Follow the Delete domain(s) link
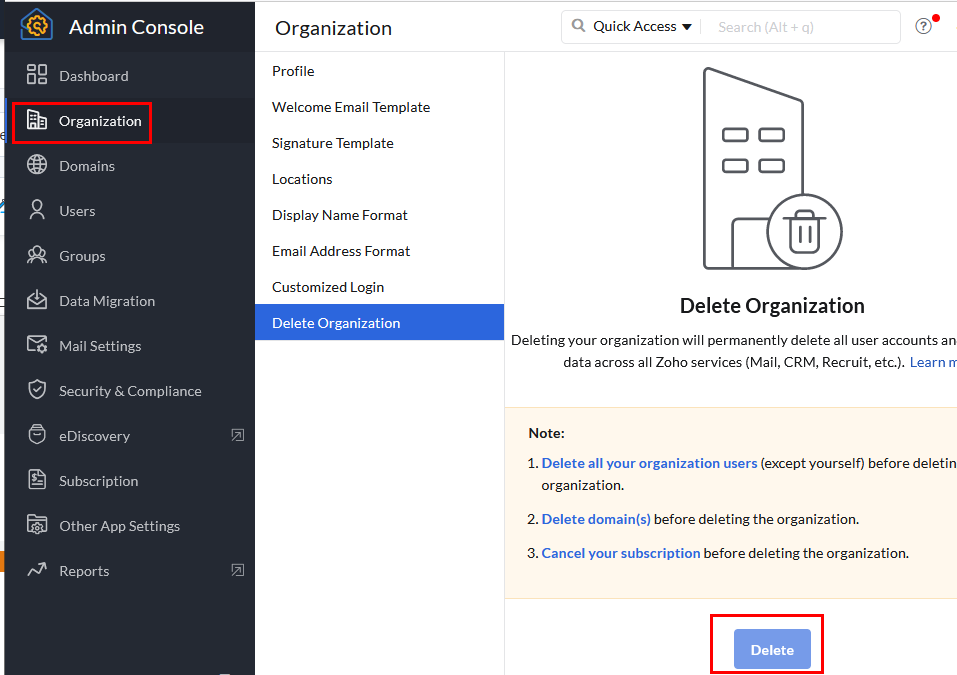Viewport: 957px width, 675px height. (x=596, y=519)
